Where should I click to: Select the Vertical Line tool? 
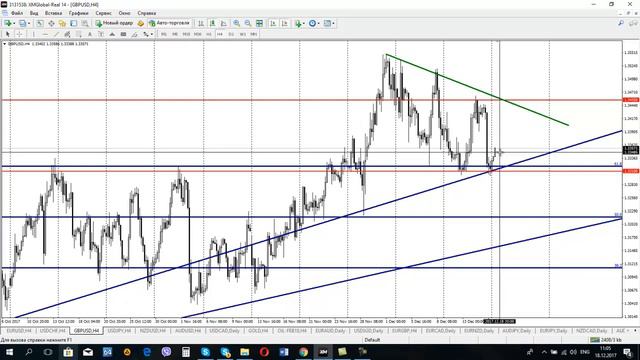33,34
